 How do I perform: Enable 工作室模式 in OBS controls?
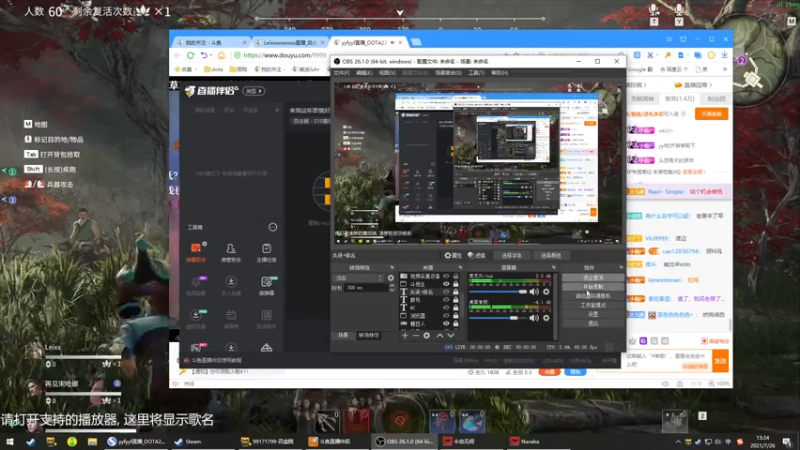click(593, 305)
